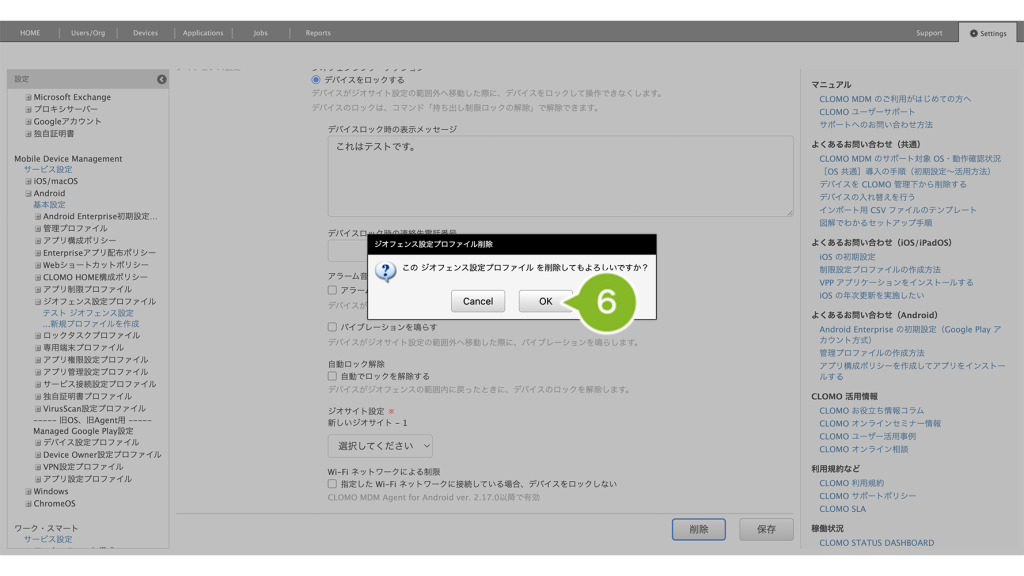Confirm deletion with the OK button

click(x=545, y=301)
